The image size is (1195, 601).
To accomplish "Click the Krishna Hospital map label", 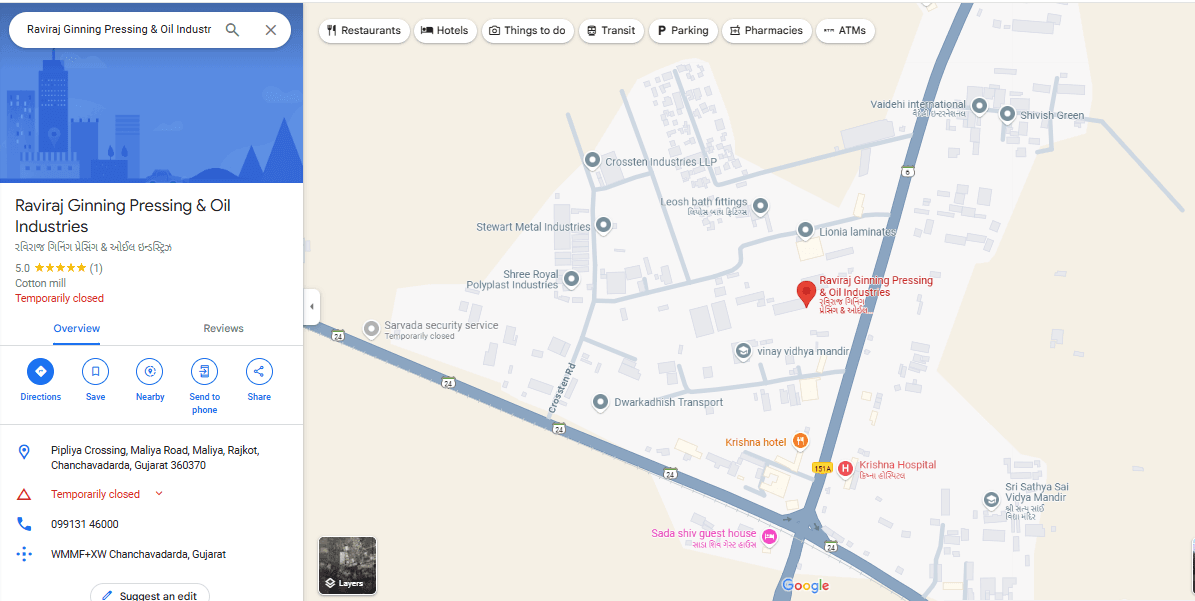I will 898,465.
